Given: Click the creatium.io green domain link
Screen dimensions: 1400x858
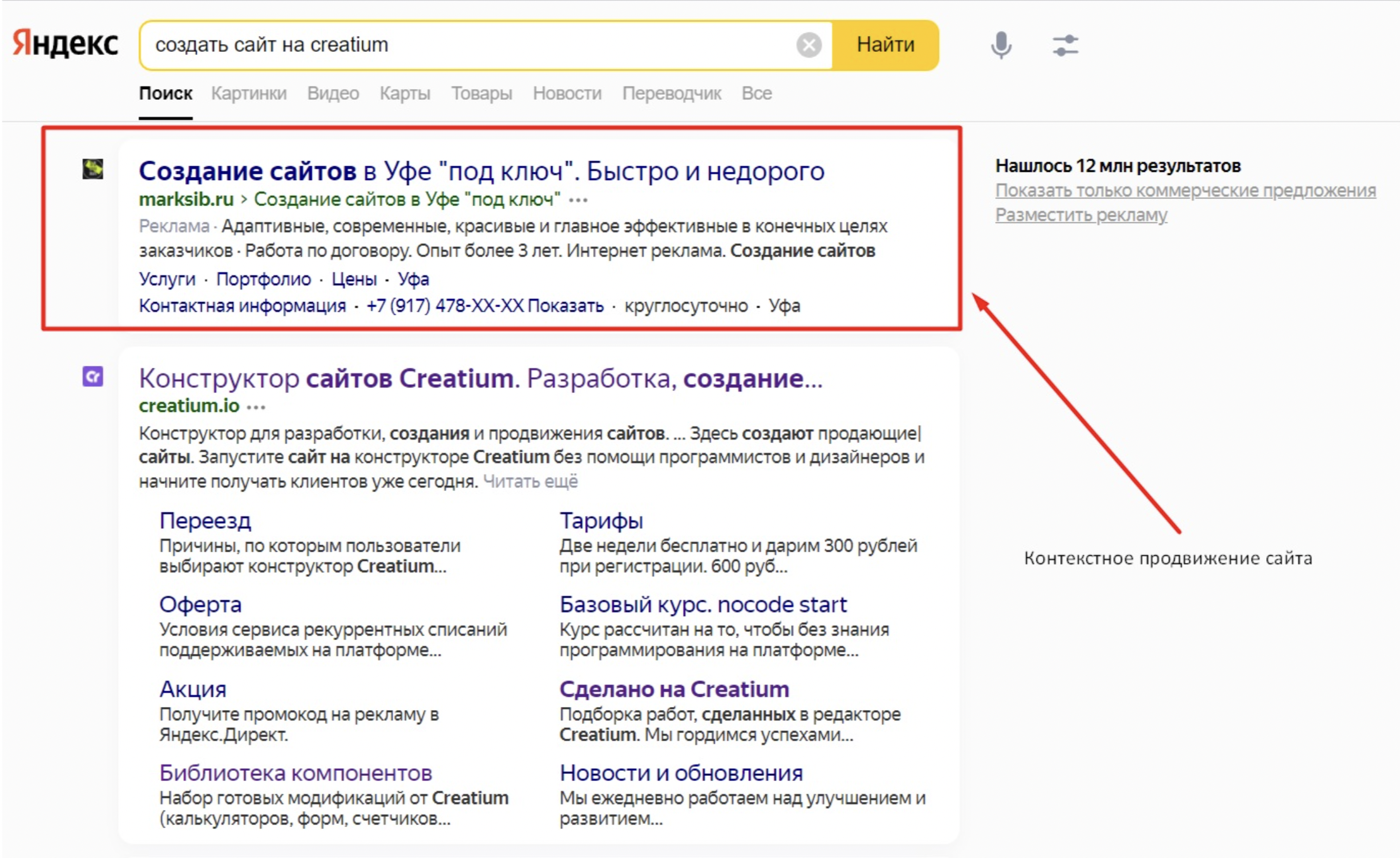Looking at the screenshot, I should click(x=189, y=406).
